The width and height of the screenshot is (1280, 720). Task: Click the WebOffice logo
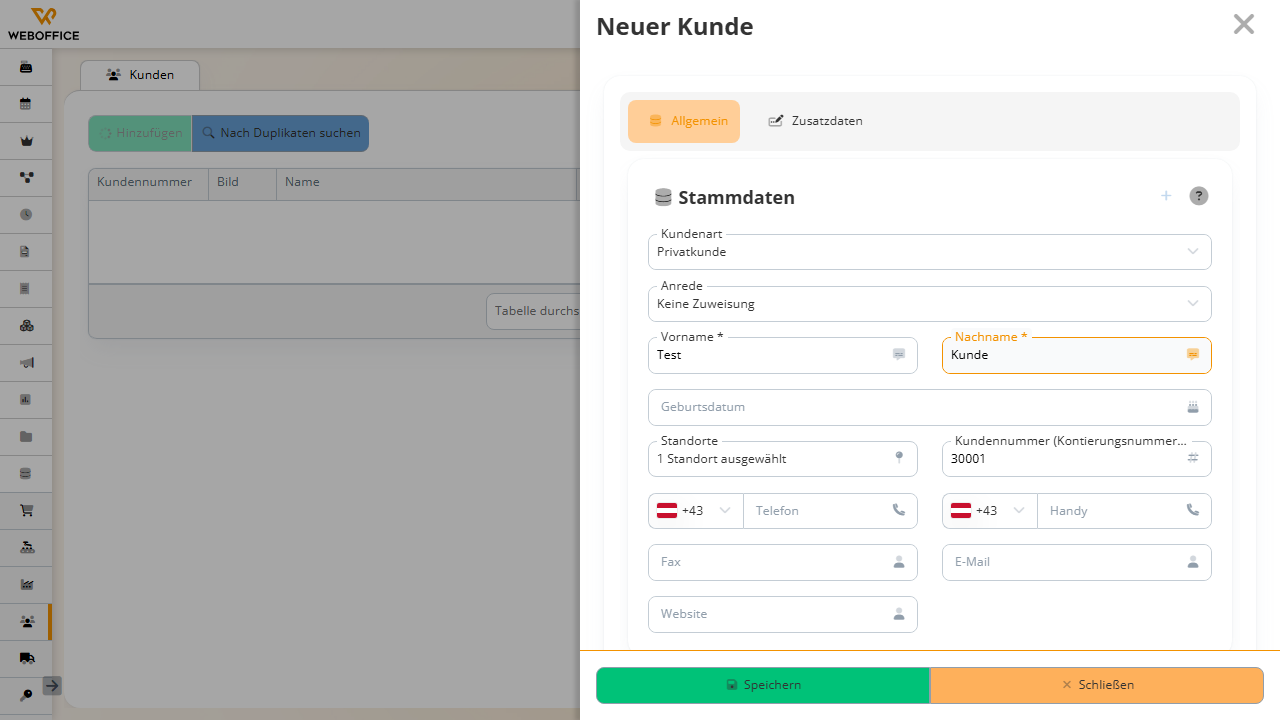click(x=43, y=24)
